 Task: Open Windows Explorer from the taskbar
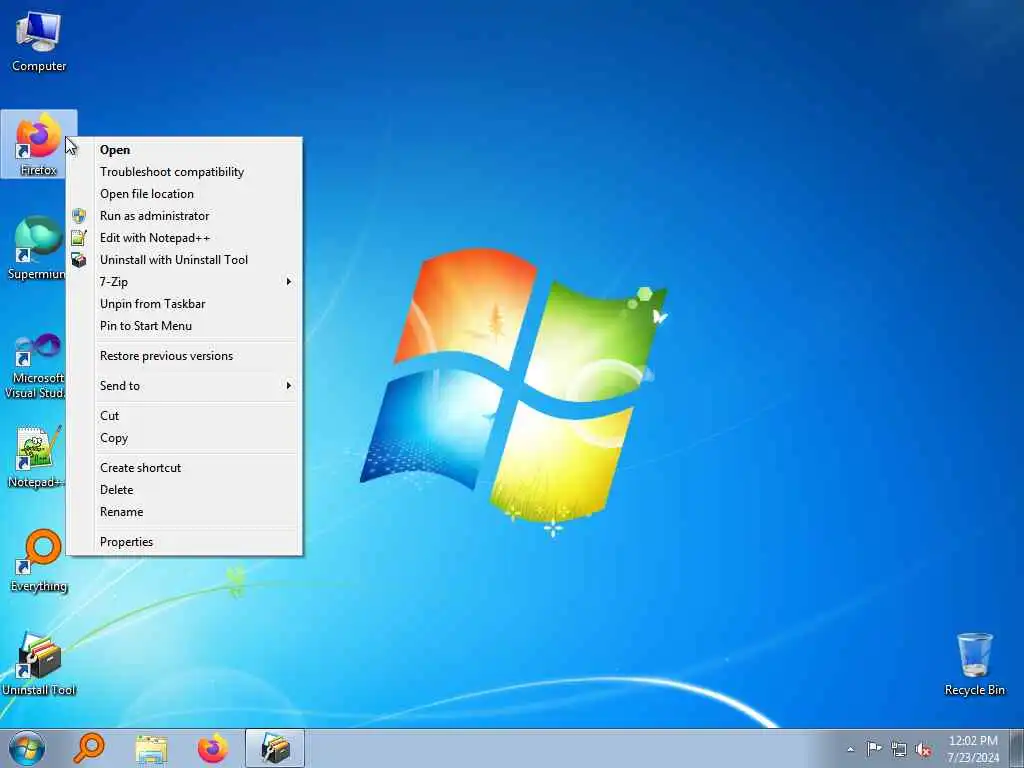point(152,748)
